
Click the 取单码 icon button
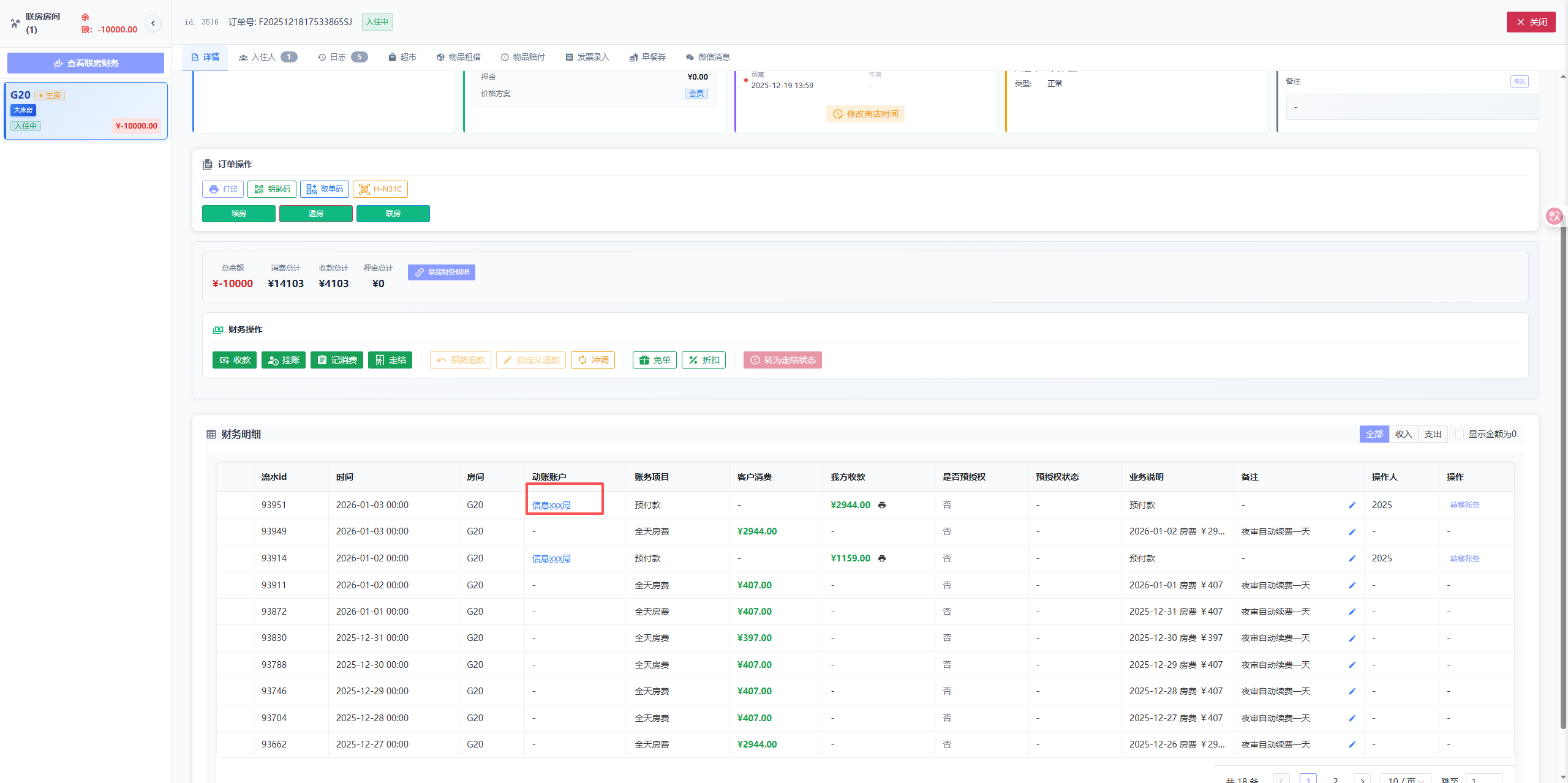pyautogui.click(x=325, y=189)
